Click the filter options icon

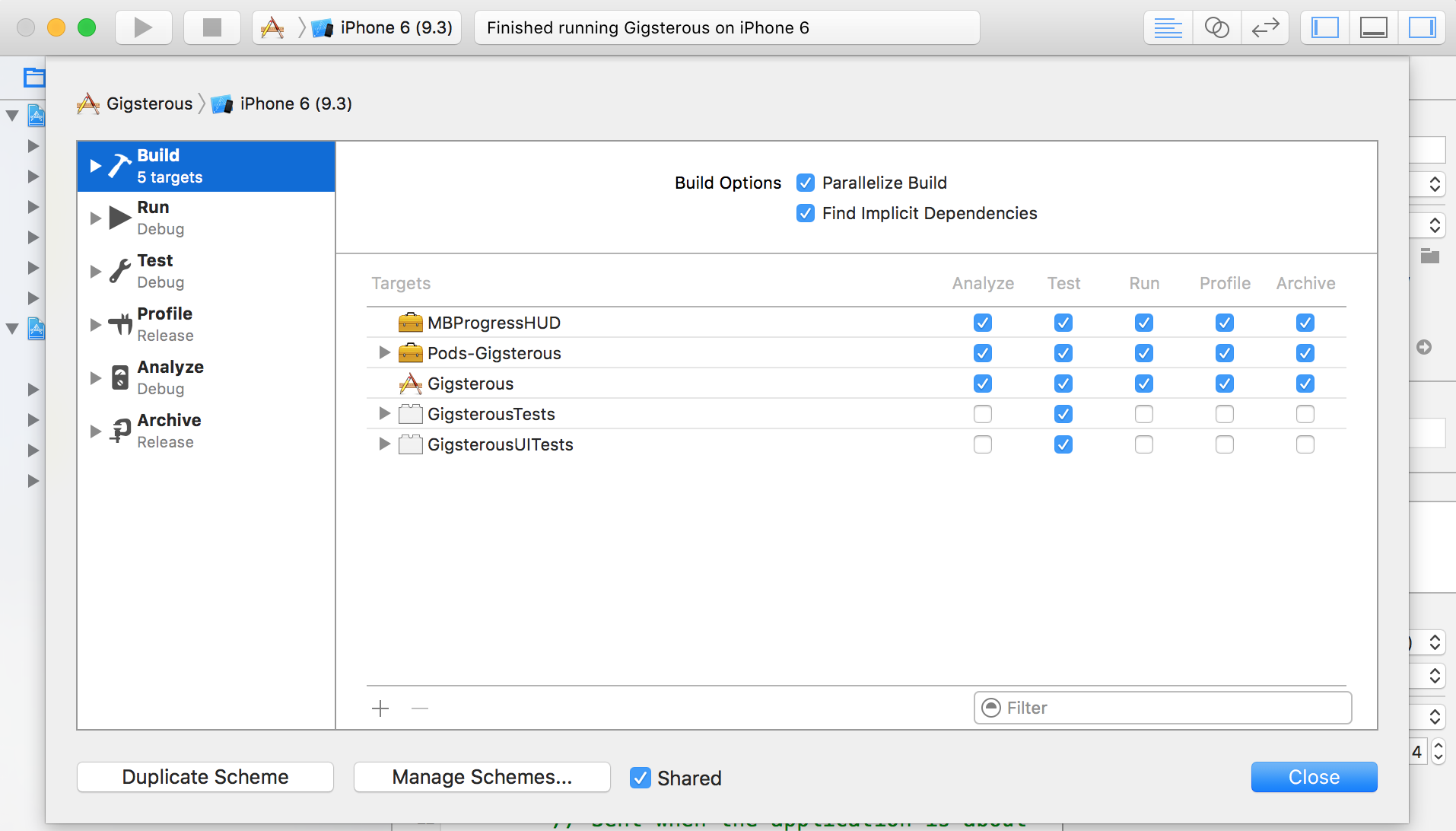(x=991, y=708)
